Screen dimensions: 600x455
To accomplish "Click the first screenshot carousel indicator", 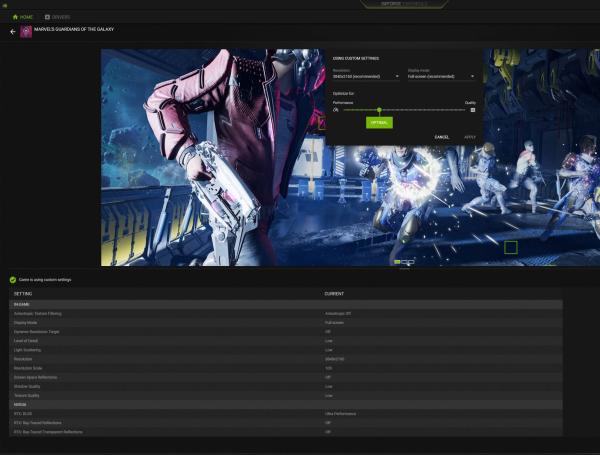I will [397, 262].
